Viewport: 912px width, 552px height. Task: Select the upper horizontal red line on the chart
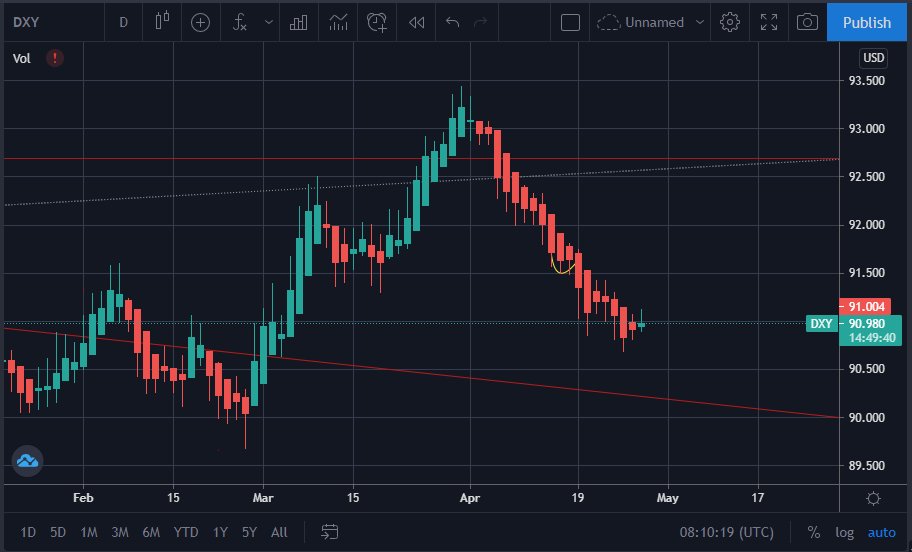[421, 158]
